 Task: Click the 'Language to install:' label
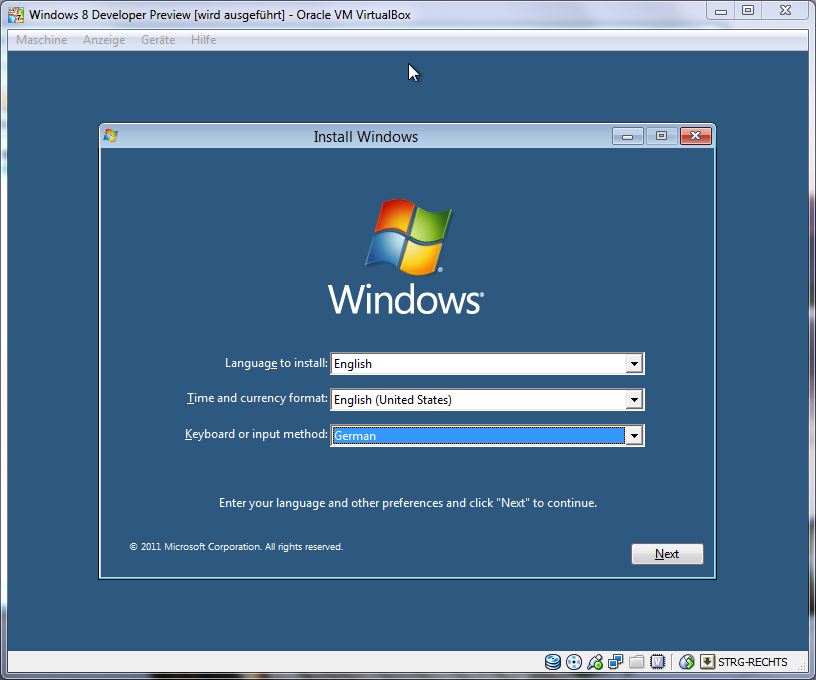(x=276, y=363)
